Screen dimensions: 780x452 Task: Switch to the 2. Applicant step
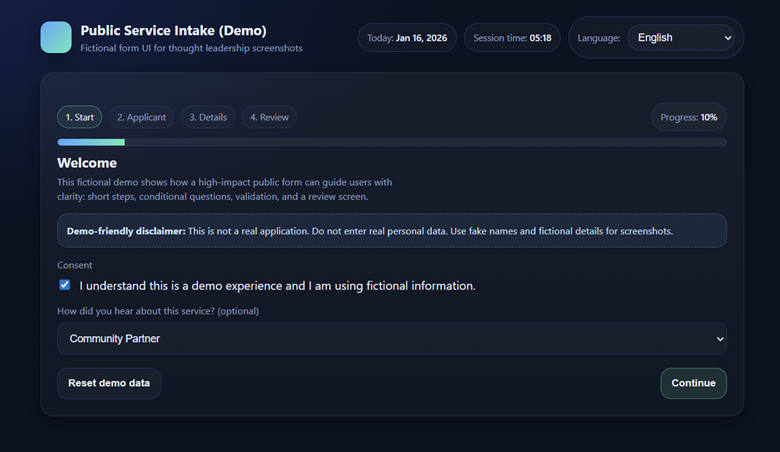141,117
